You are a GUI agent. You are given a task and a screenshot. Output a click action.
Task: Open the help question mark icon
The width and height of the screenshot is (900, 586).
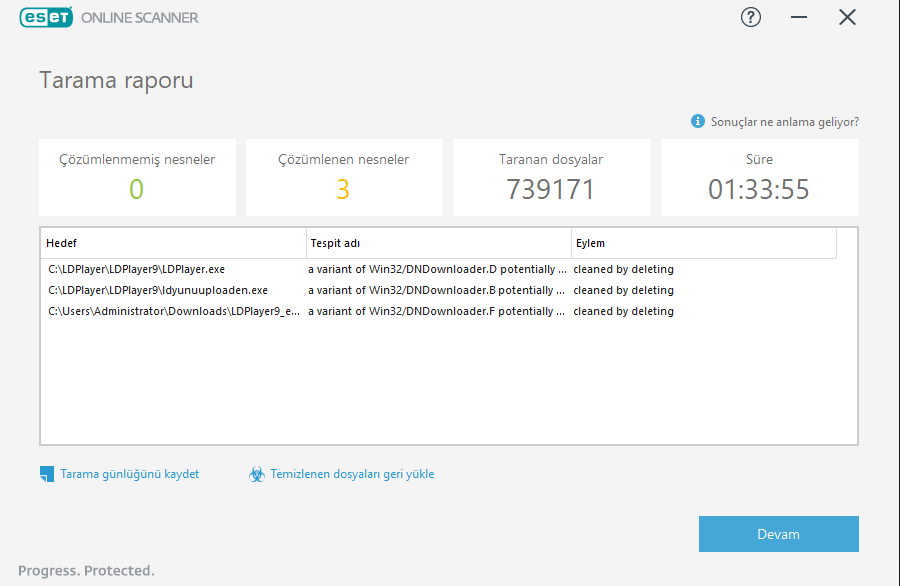751,17
